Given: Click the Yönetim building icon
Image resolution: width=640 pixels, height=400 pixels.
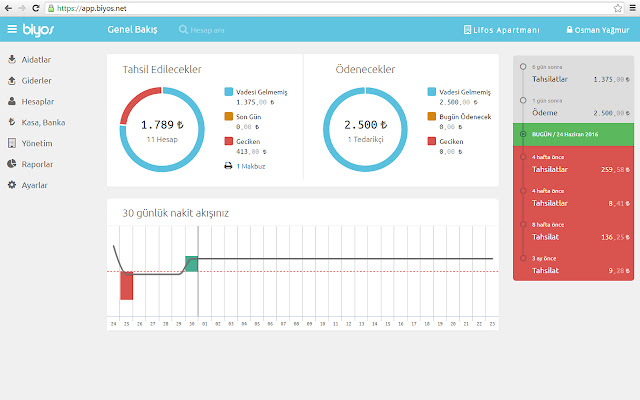Looking at the screenshot, I should click(12, 143).
